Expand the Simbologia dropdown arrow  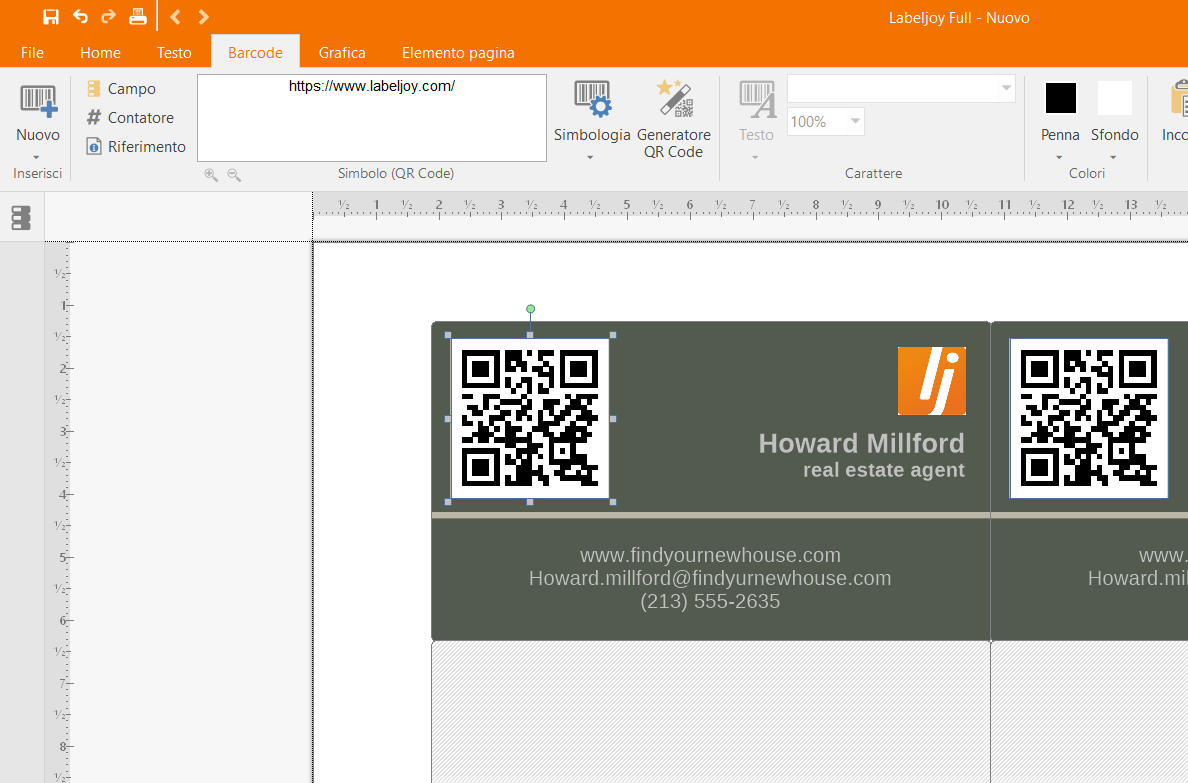(590, 158)
